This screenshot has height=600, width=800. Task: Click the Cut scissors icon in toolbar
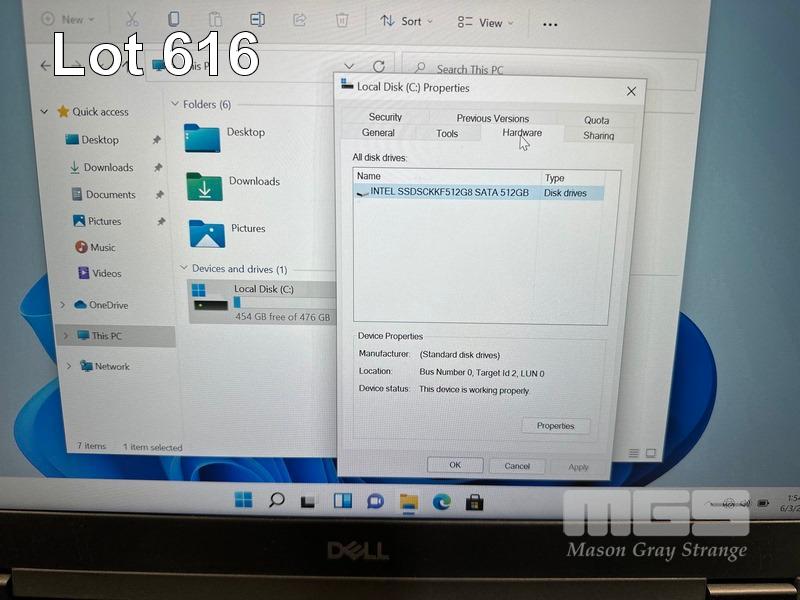132,20
